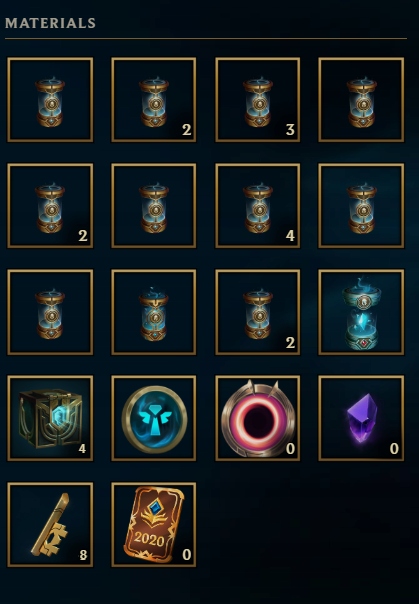This screenshot has height=604, width=419.
Task: Select first-row capsule with count 2
Action: pyautogui.click(x=154, y=100)
